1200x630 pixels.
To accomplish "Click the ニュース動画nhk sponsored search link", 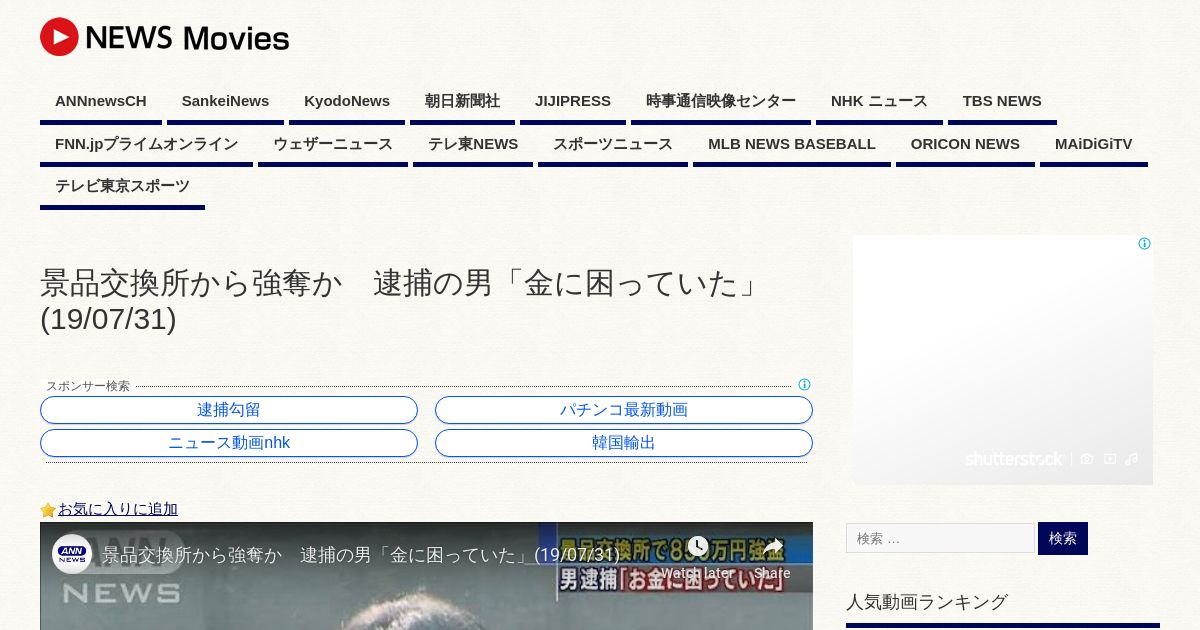I will click(229, 443).
